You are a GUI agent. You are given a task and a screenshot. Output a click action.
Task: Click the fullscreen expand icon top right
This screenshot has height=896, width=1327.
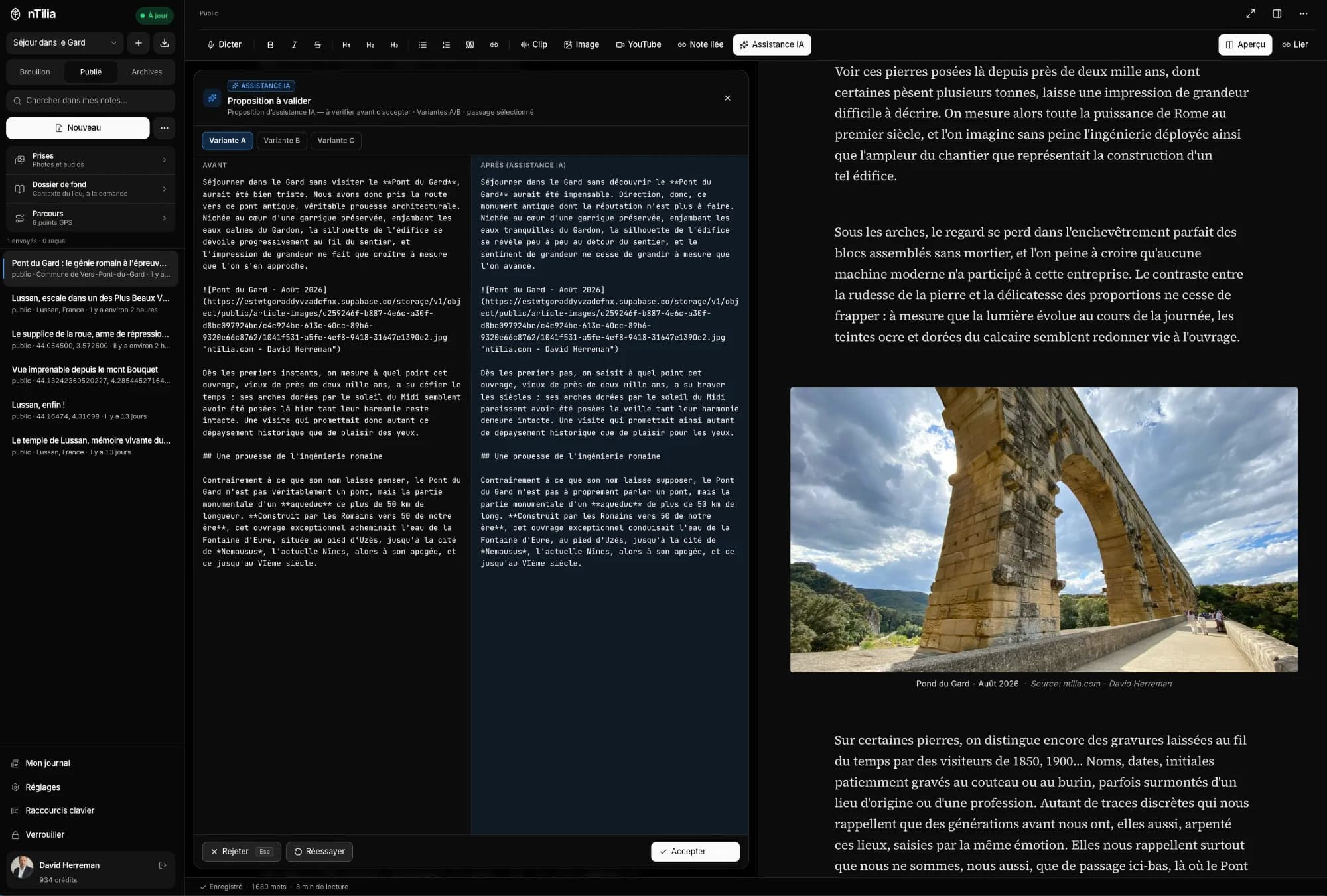tap(1251, 13)
